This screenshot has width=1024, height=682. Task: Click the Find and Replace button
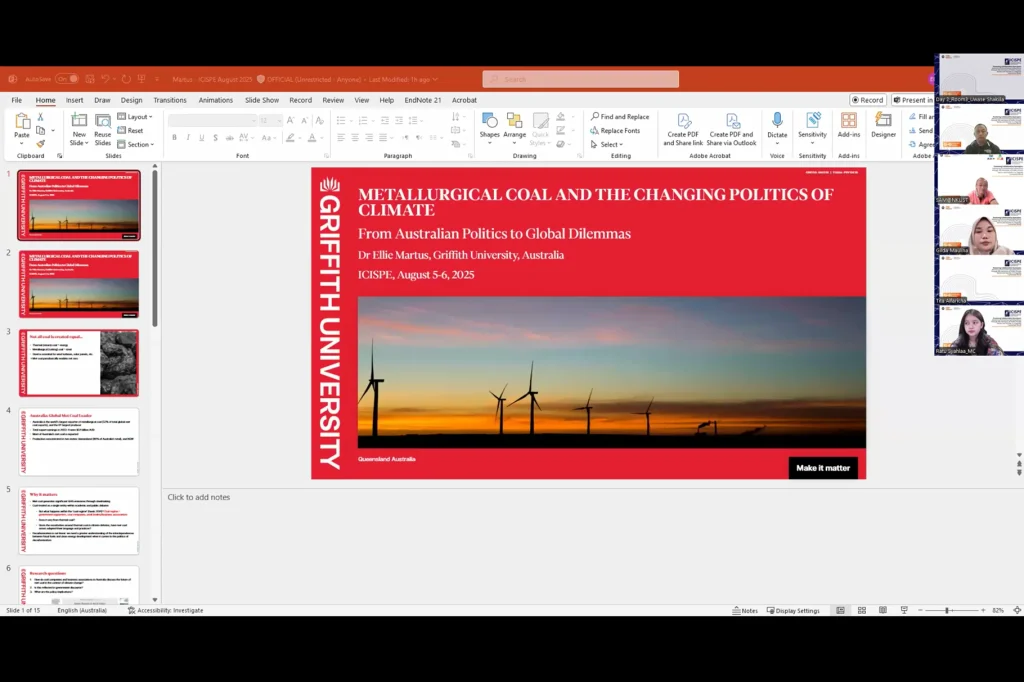tap(619, 117)
